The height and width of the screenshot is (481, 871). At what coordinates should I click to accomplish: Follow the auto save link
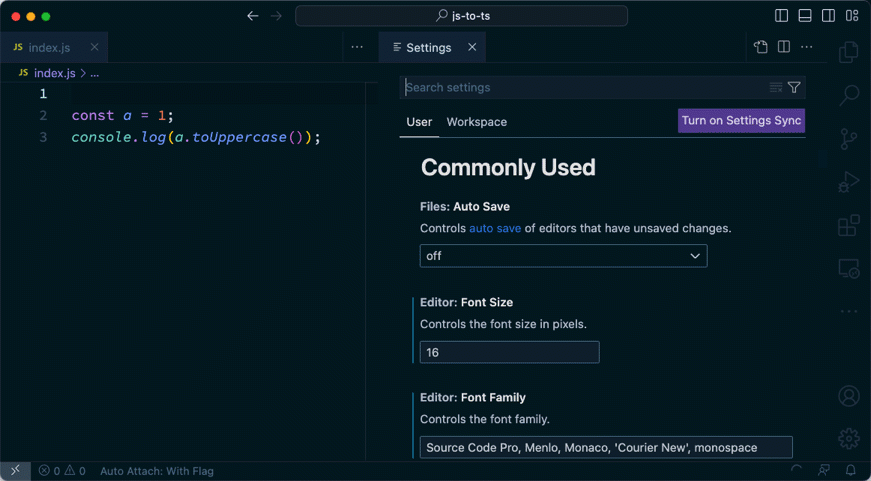pyautogui.click(x=495, y=228)
